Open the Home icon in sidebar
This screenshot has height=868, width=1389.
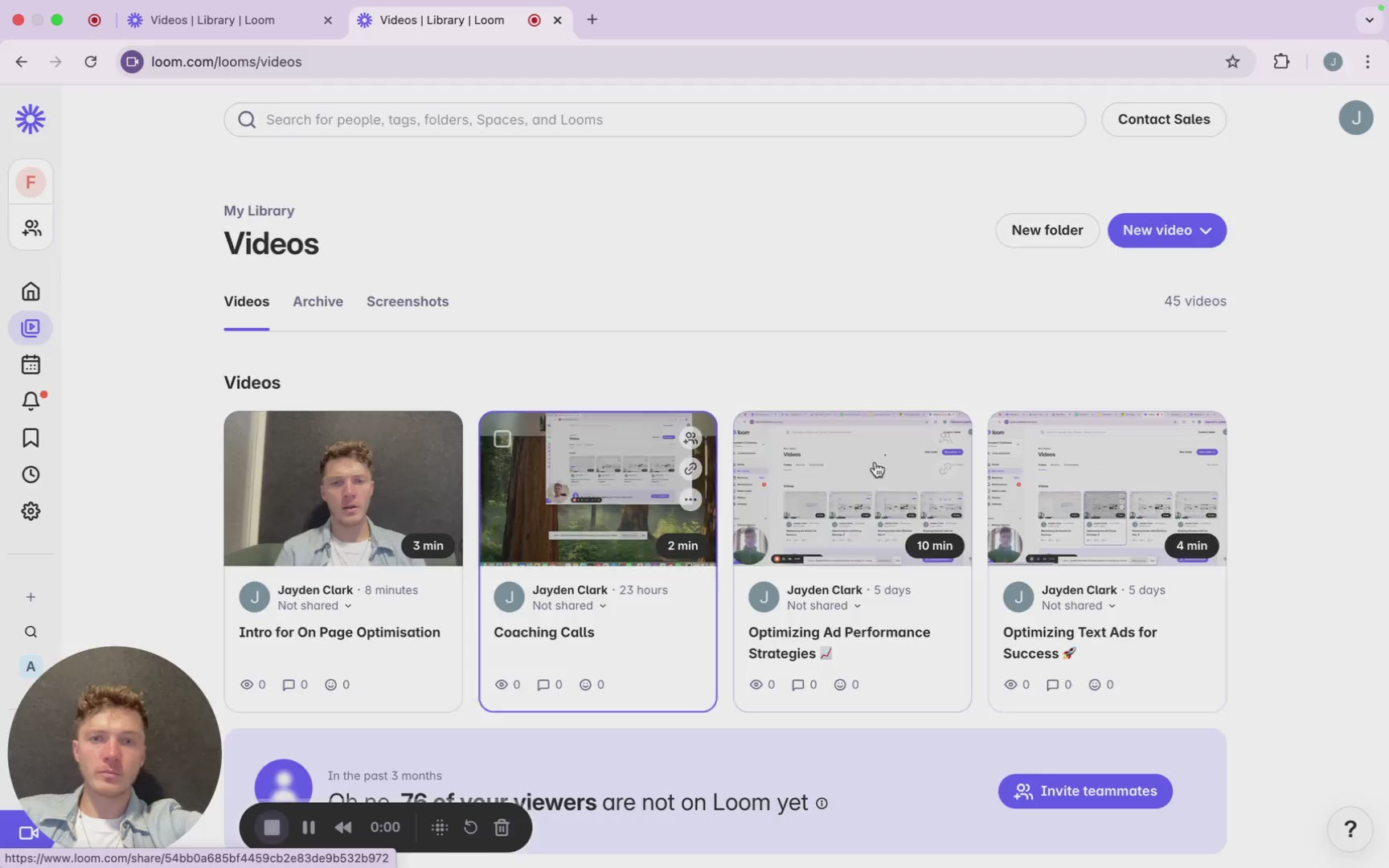pyautogui.click(x=31, y=291)
